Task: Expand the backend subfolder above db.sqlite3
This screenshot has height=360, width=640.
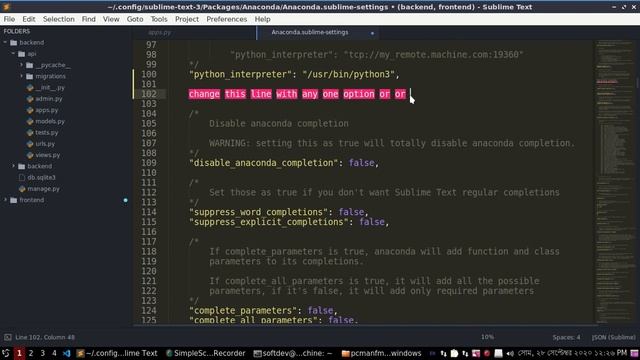Action: click(13, 167)
